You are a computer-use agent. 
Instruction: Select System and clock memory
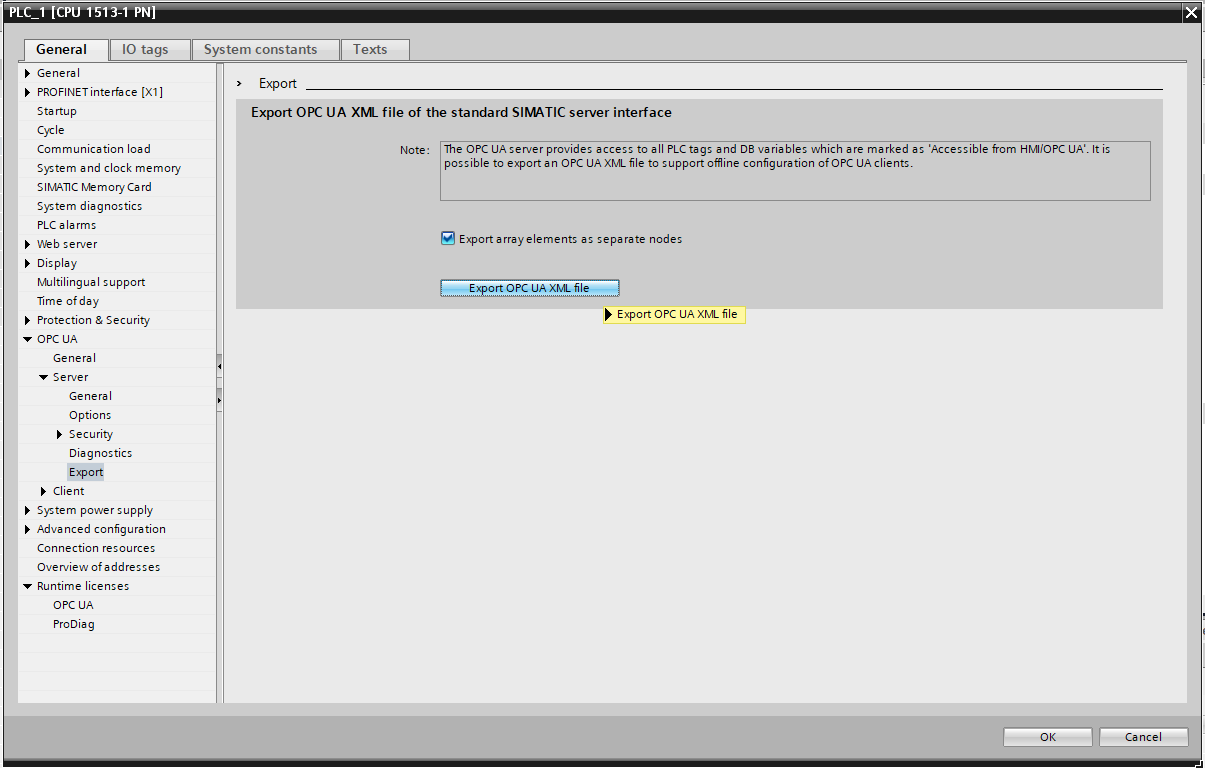(109, 168)
